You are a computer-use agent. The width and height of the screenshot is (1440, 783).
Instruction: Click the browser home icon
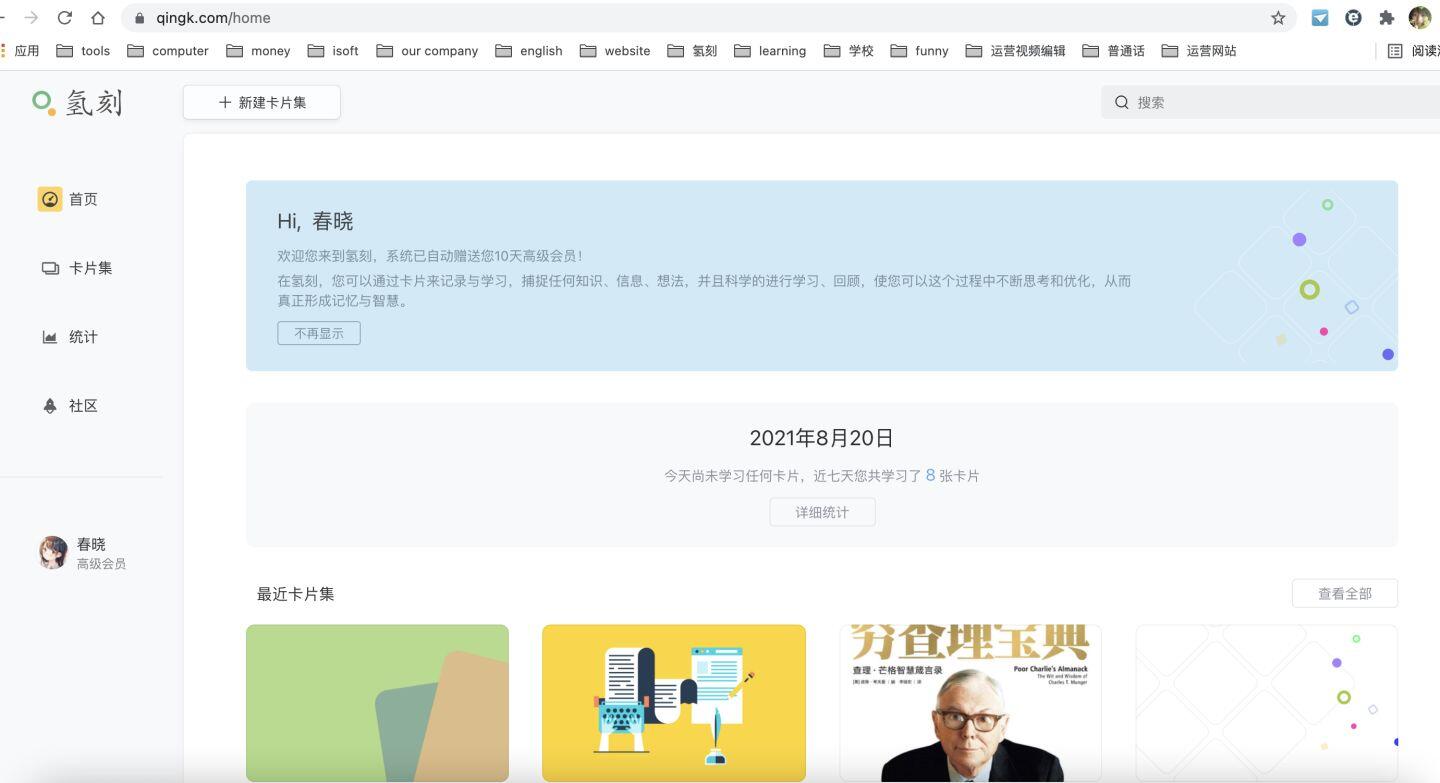tap(98, 18)
